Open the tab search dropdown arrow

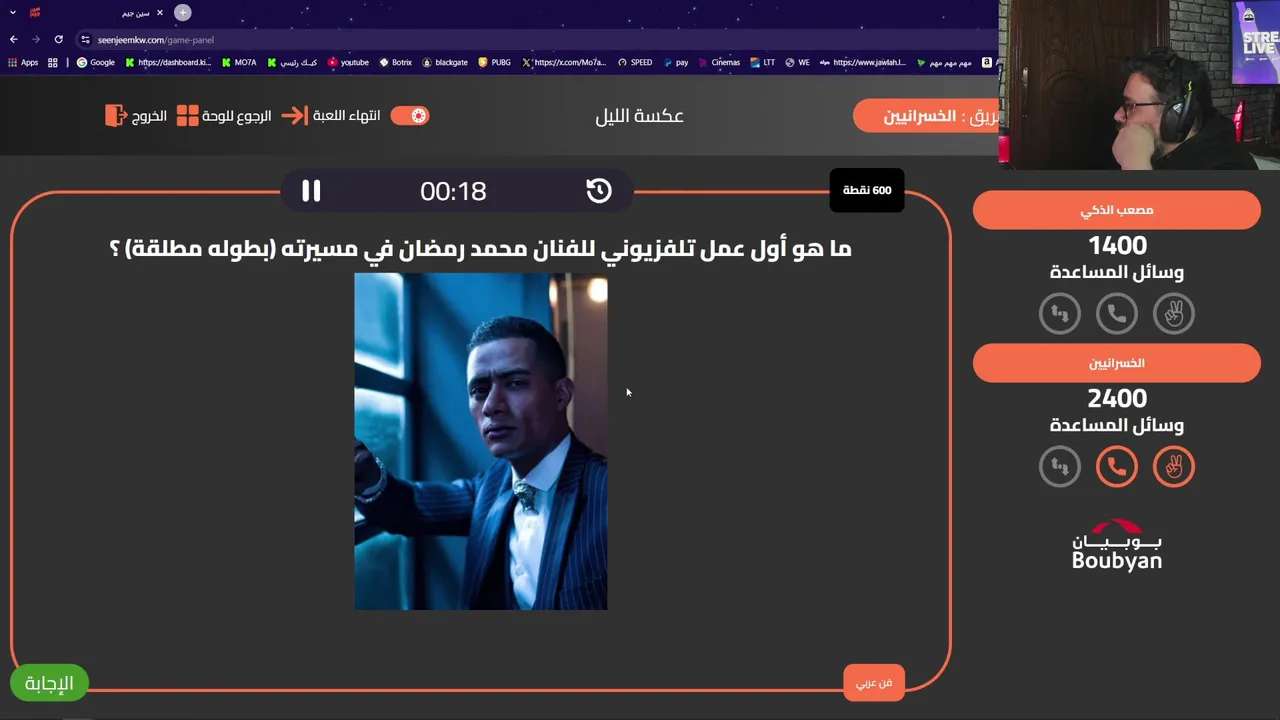13,13
